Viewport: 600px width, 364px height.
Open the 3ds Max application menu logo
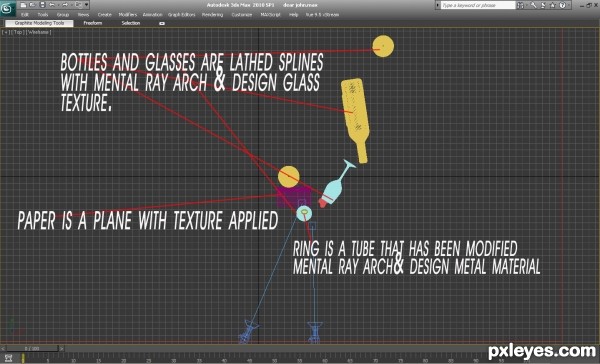(x=7, y=8)
